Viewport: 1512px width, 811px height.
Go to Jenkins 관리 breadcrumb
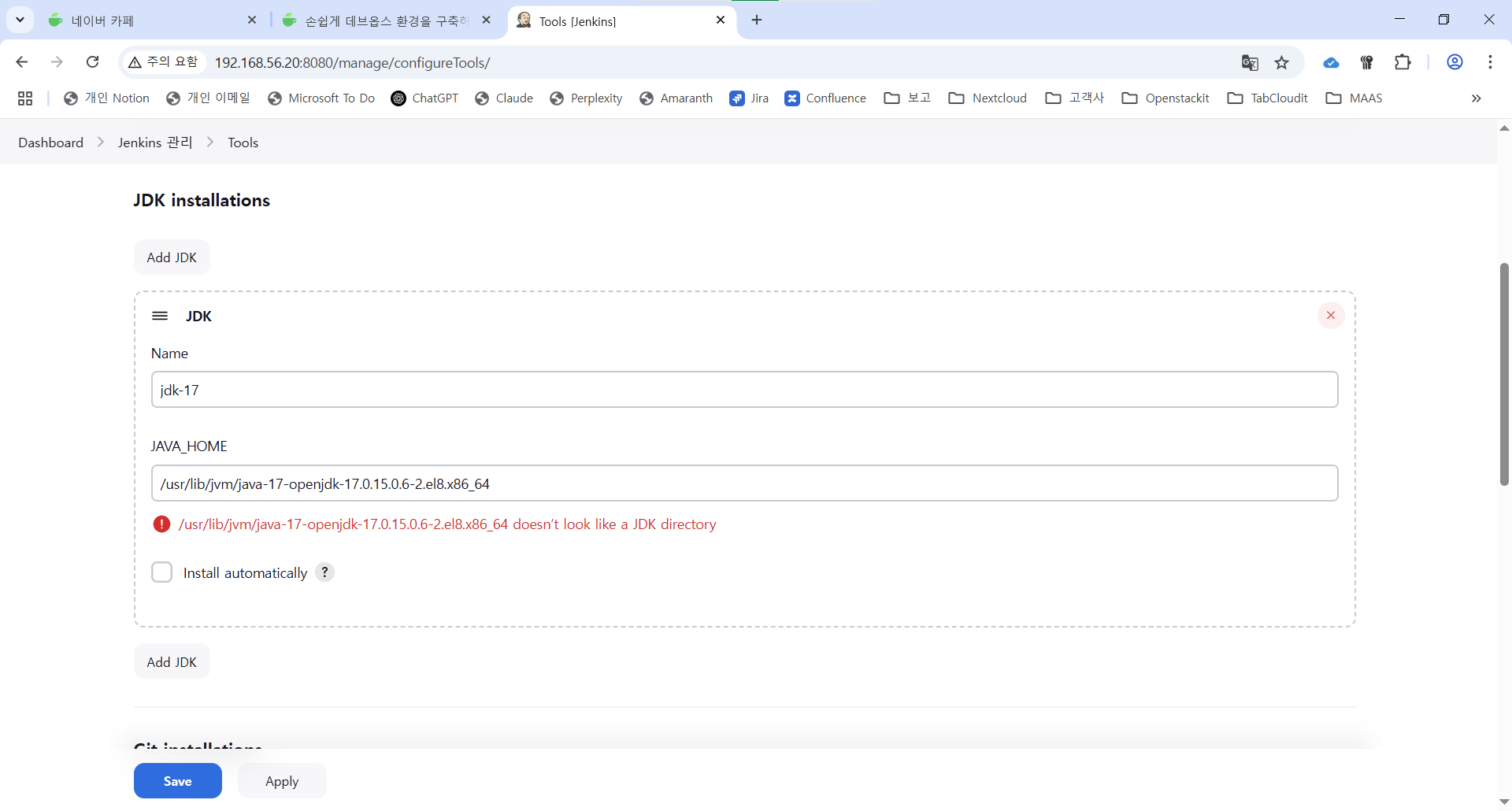(x=155, y=143)
